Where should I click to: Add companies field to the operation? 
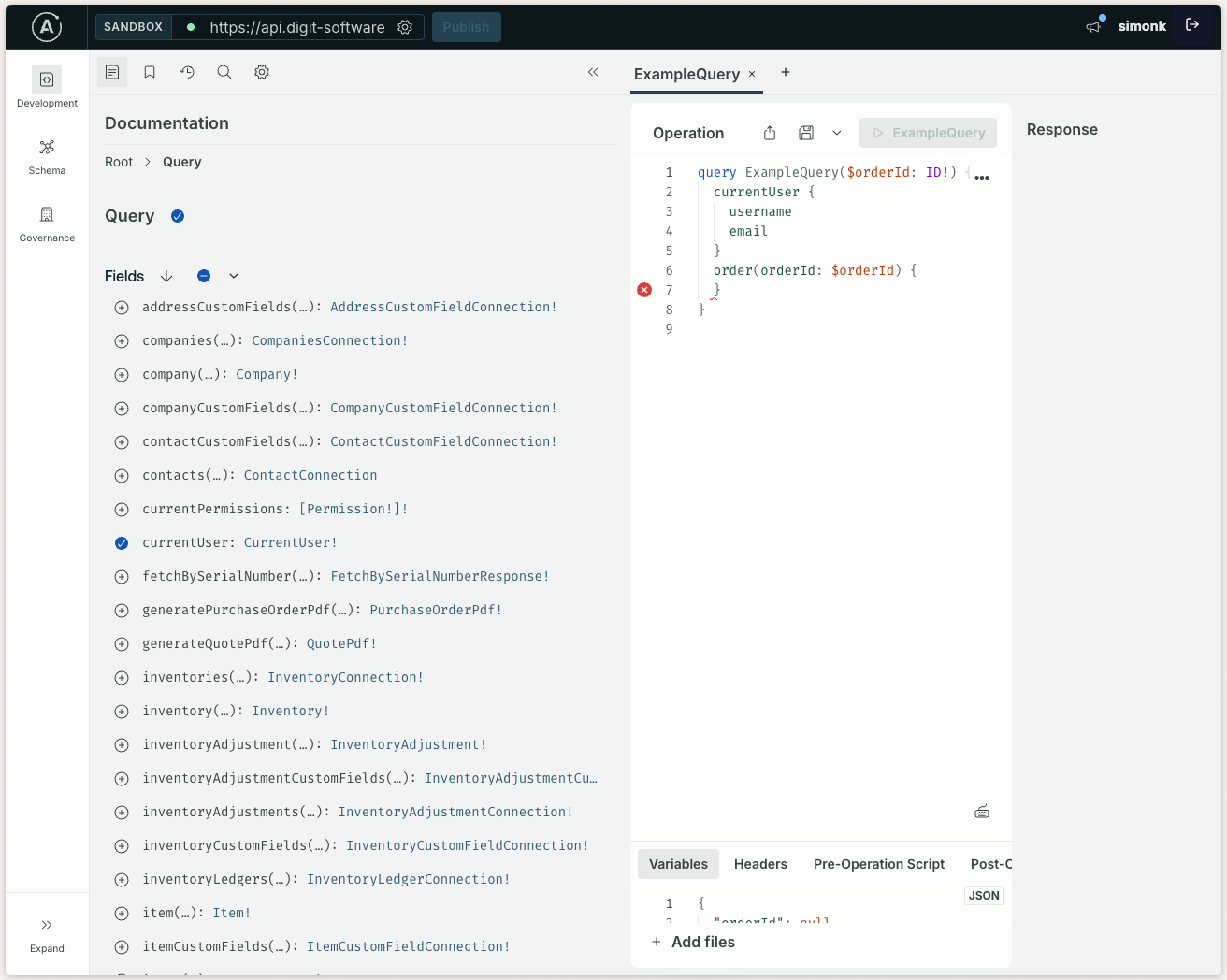click(122, 341)
